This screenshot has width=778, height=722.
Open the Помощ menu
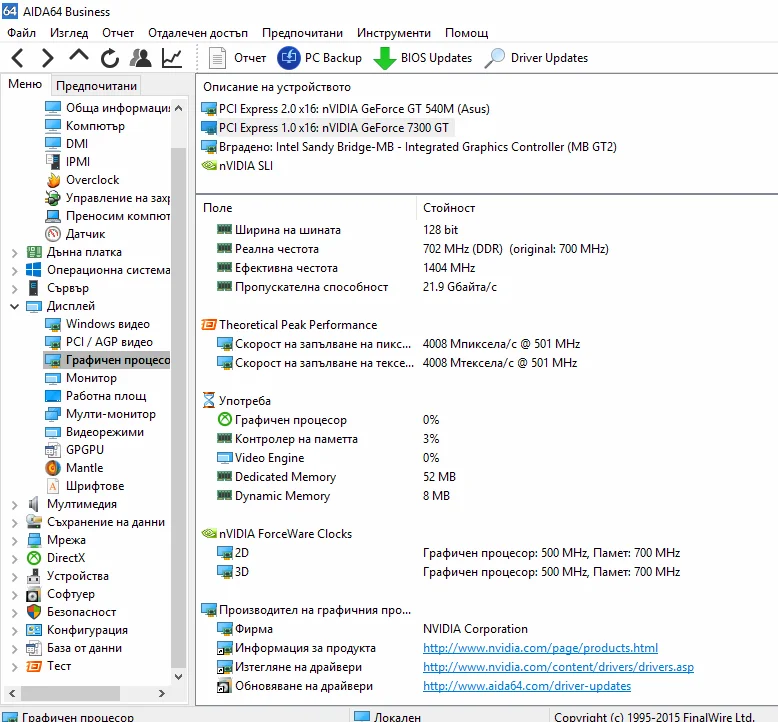coord(466,33)
